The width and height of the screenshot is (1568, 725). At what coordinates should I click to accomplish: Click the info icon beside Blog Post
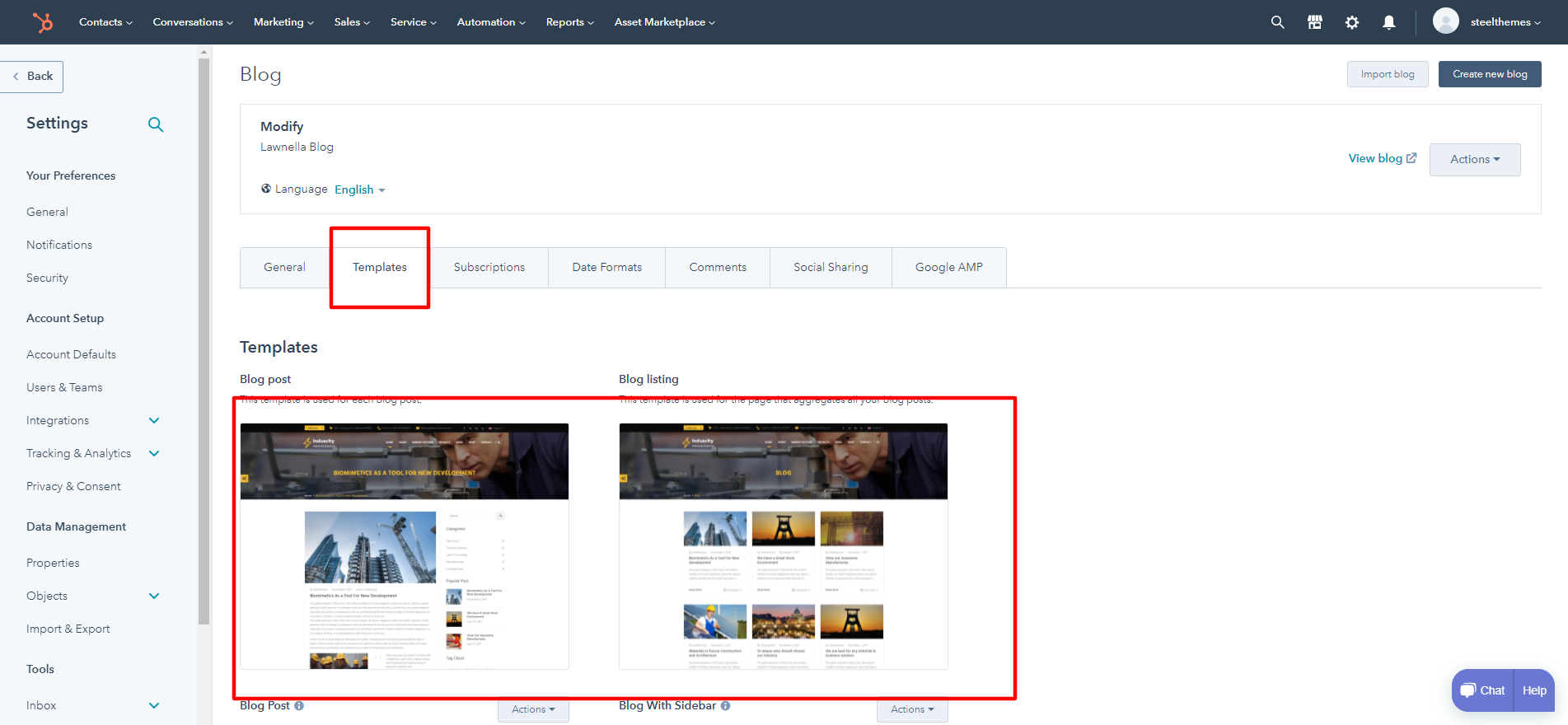(299, 705)
